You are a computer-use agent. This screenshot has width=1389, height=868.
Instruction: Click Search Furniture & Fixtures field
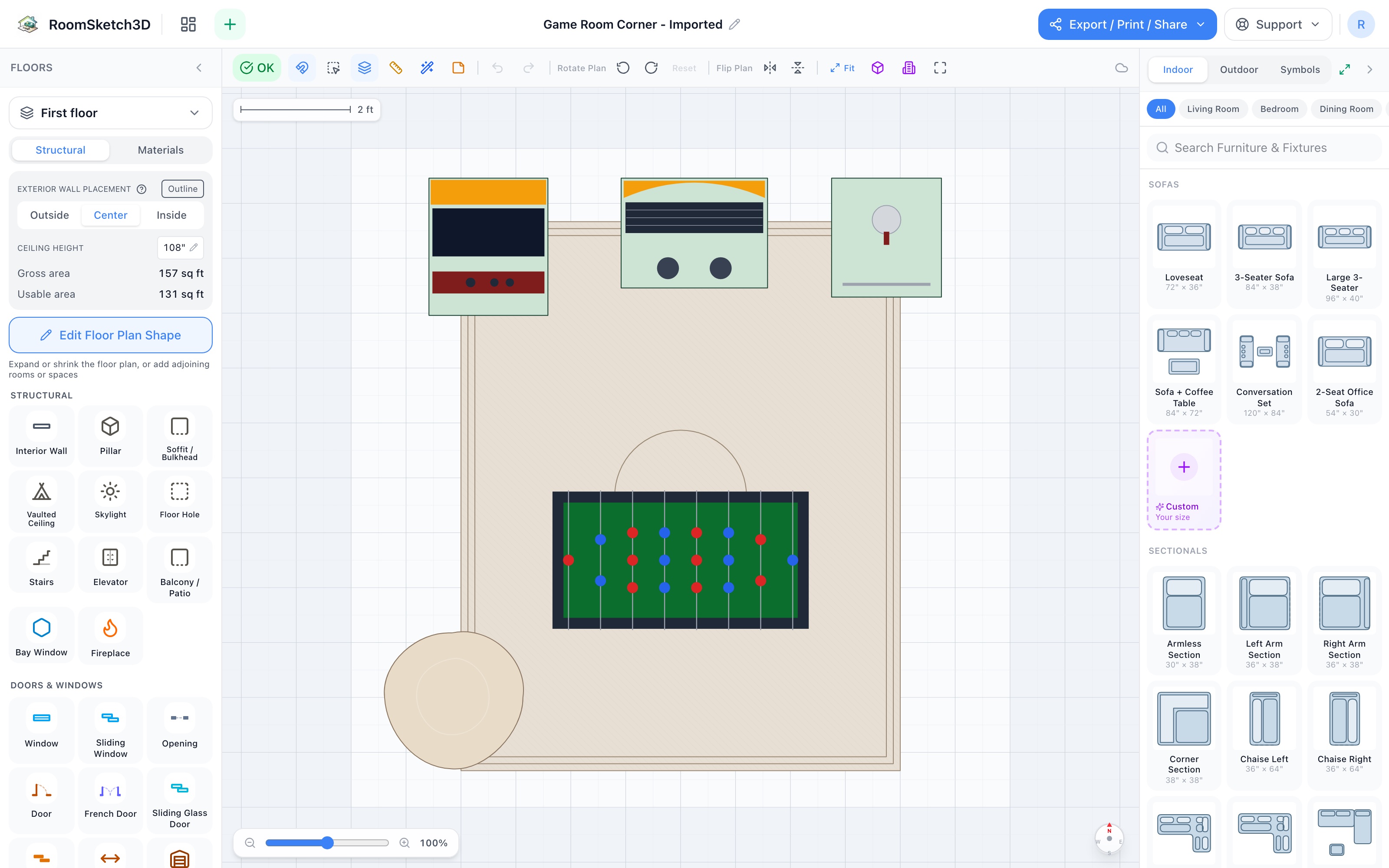[x=1265, y=148]
